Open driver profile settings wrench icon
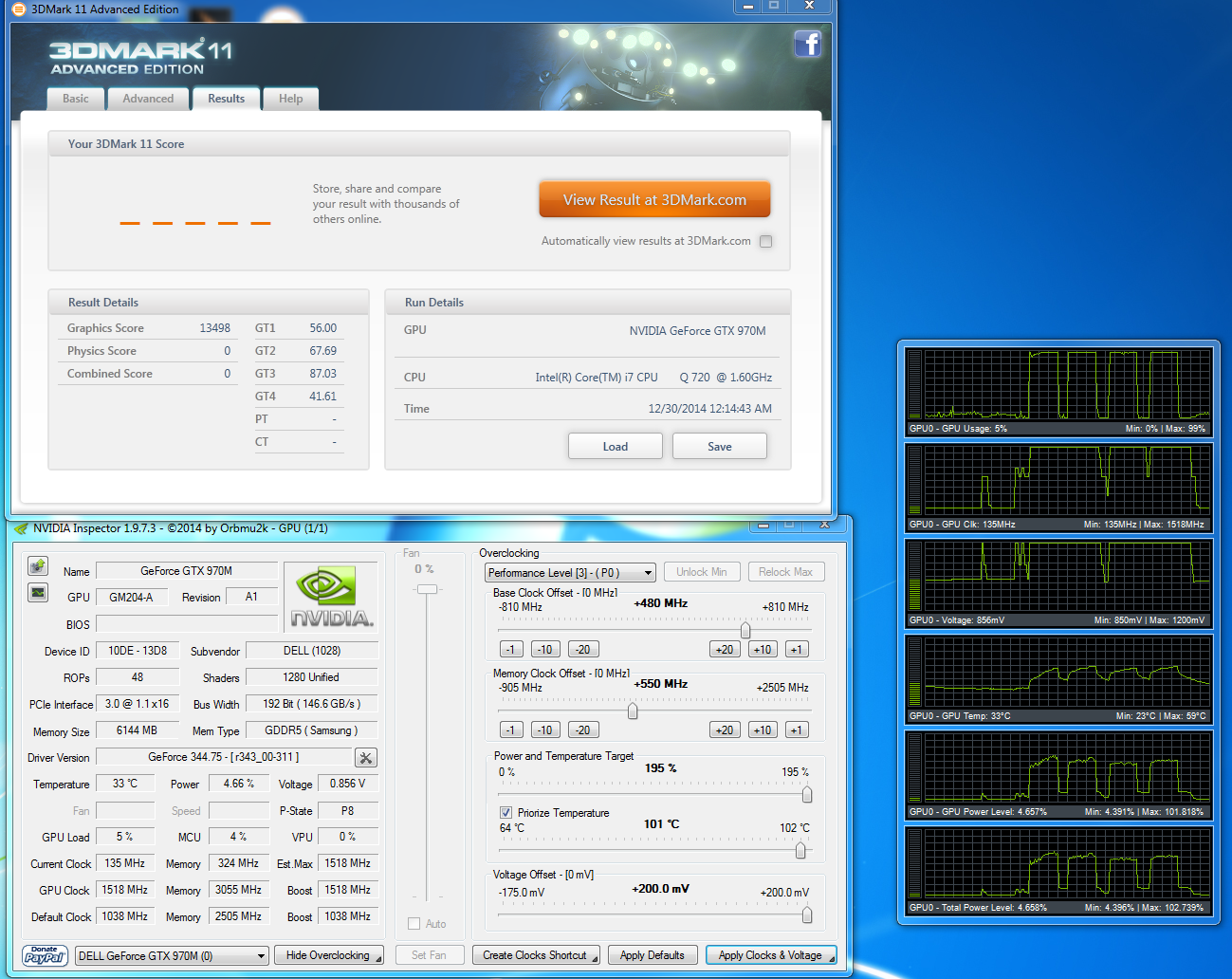The height and width of the screenshot is (979, 1232). click(366, 758)
